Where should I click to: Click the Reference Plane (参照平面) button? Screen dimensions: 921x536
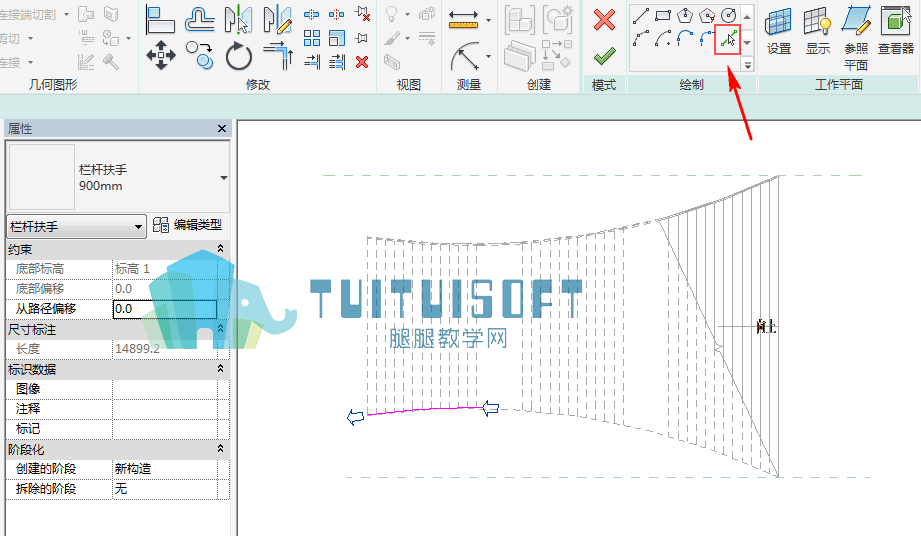(856, 39)
